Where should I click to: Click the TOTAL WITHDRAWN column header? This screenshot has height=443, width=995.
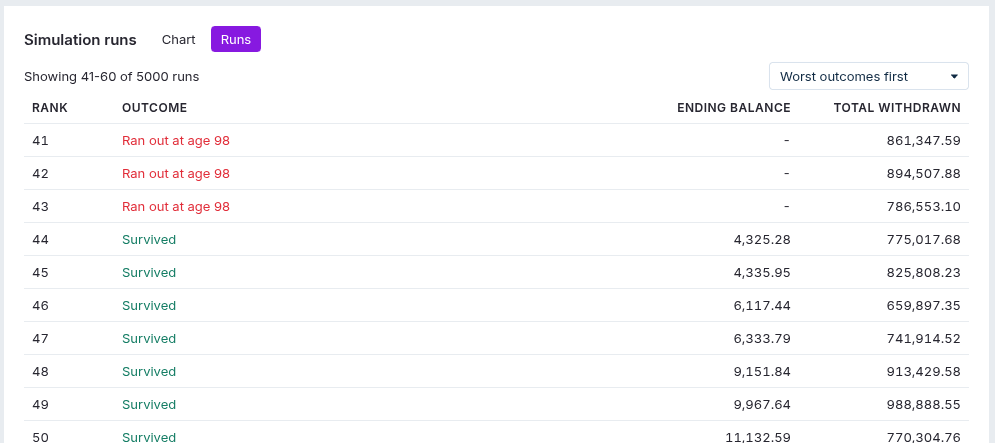[897, 108]
